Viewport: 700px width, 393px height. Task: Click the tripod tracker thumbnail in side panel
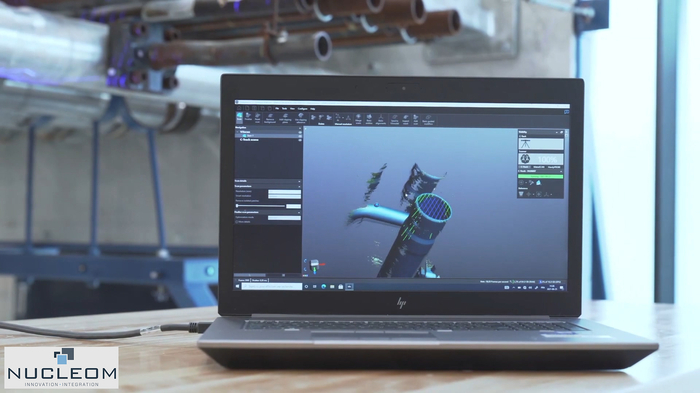tap(541, 144)
